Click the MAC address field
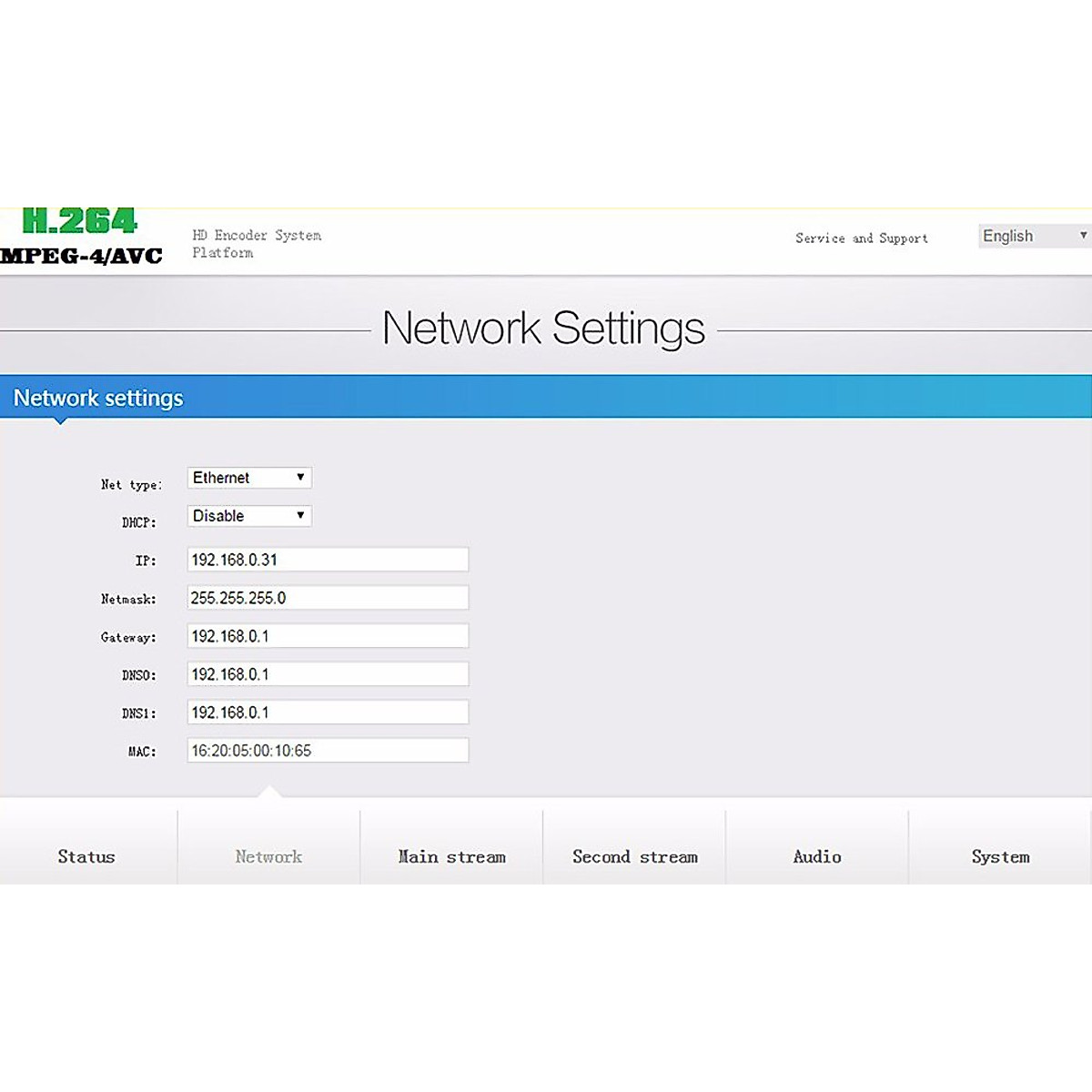The width and height of the screenshot is (1092, 1092). click(328, 751)
